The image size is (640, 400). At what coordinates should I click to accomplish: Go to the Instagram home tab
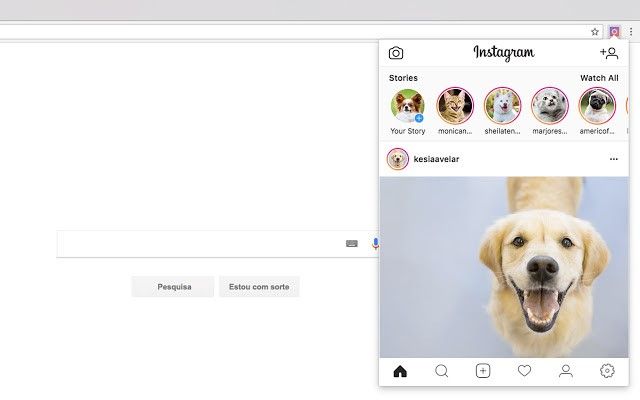pos(400,371)
